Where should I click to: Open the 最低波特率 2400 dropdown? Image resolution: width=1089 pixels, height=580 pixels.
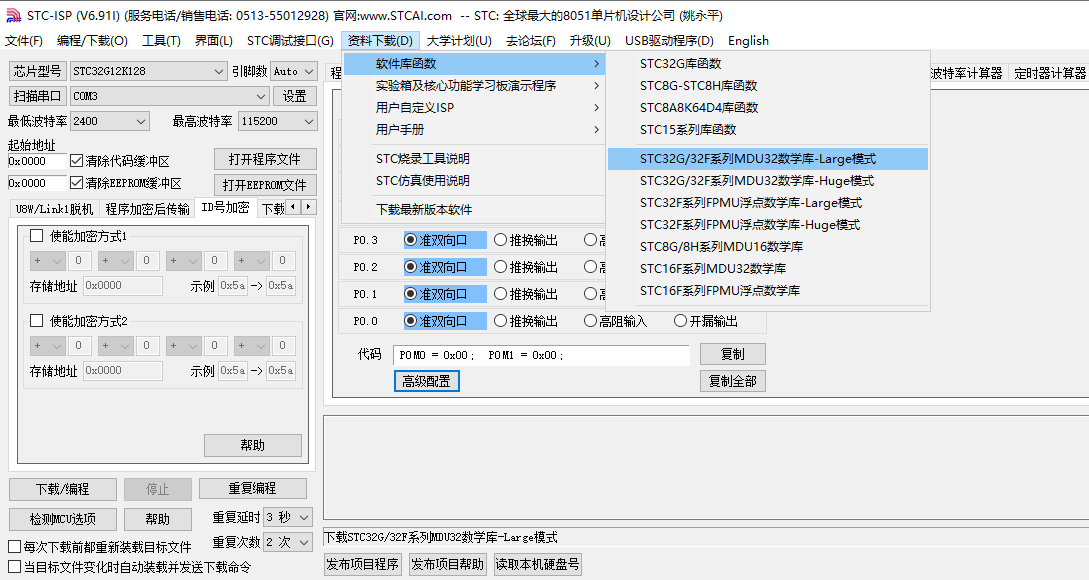pyautogui.click(x=110, y=121)
